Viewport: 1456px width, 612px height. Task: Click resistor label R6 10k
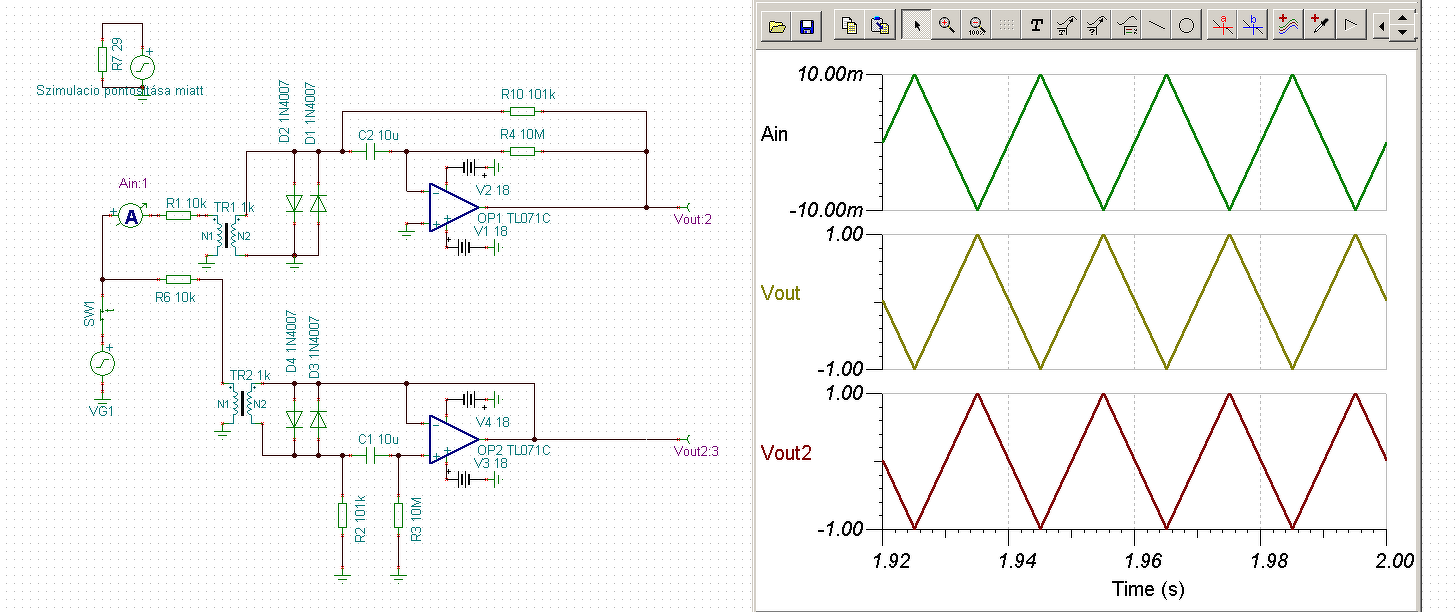177,297
